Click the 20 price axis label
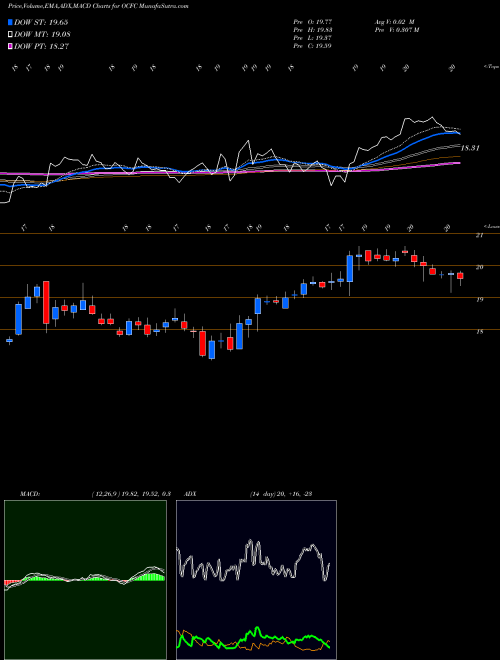 (x=479, y=267)
